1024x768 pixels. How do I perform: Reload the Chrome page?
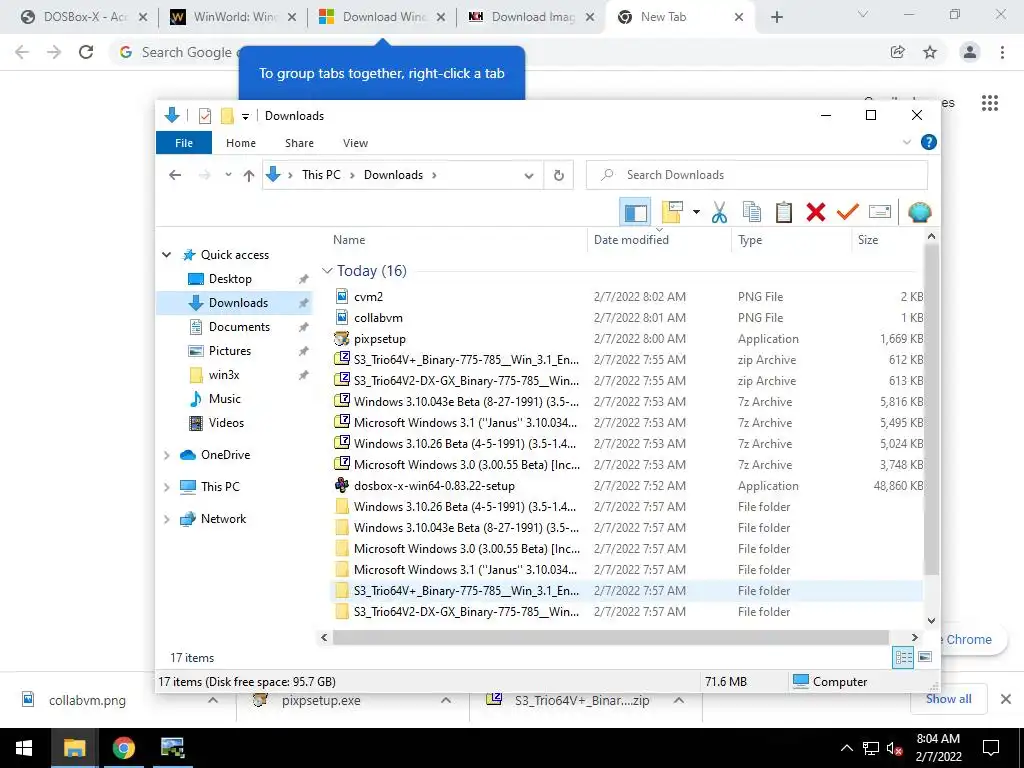coord(86,52)
